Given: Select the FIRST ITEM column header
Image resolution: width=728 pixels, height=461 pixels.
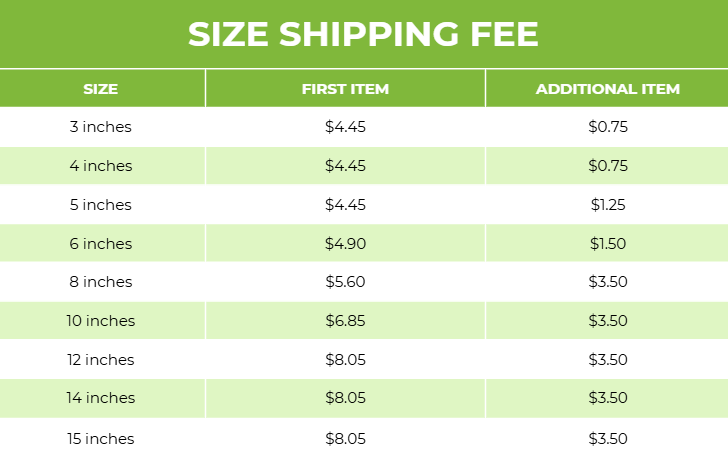Looking at the screenshot, I should tap(345, 89).
